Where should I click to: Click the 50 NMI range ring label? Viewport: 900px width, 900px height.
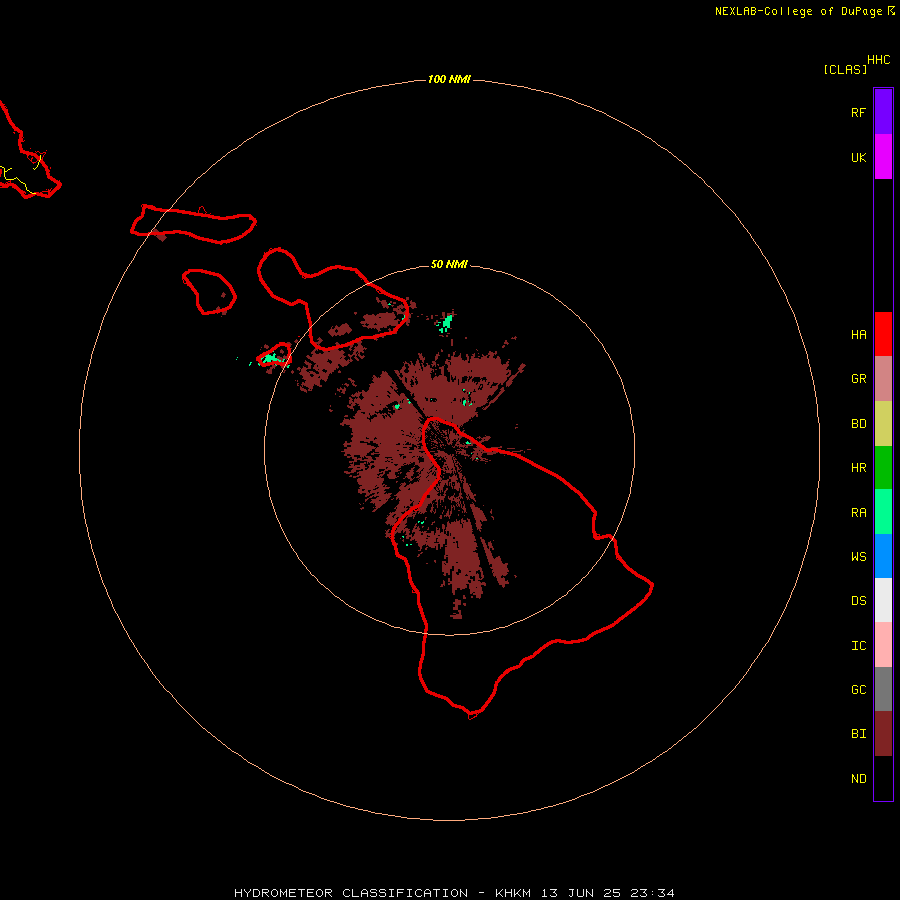[x=449, y=264]
